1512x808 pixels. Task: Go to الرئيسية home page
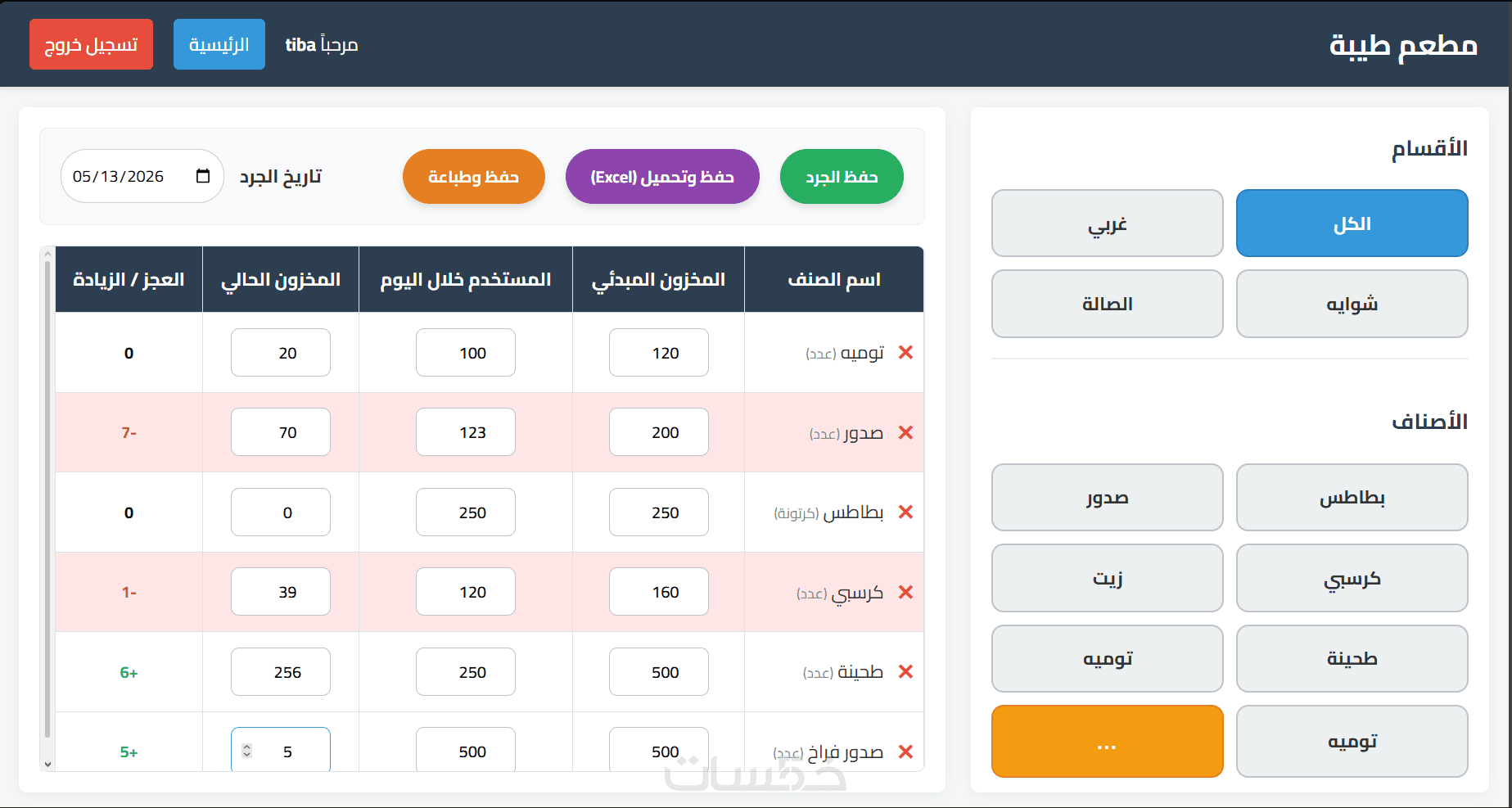(x=219, y=44)
